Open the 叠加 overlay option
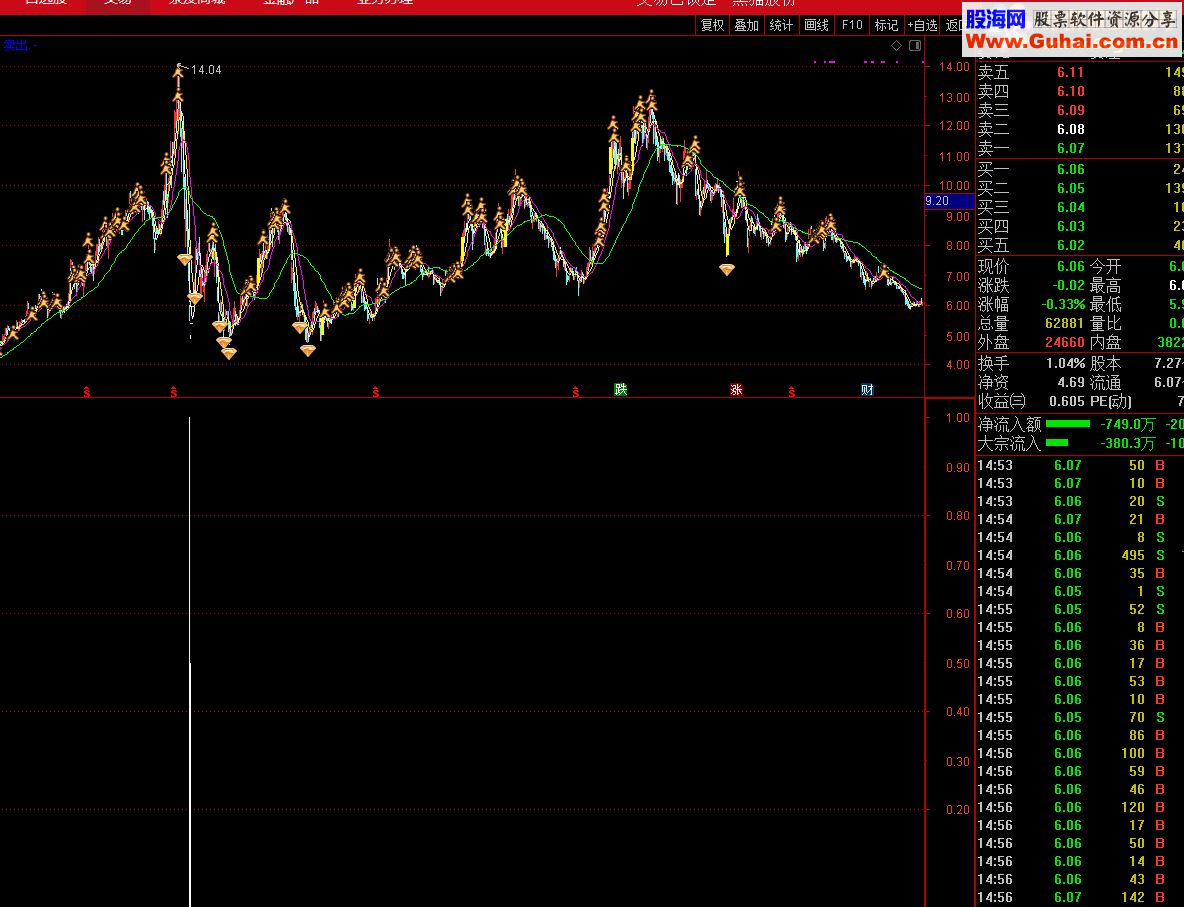Image resolution: width=1184 pixels, height=907 pixels. [x=746, y=26]
